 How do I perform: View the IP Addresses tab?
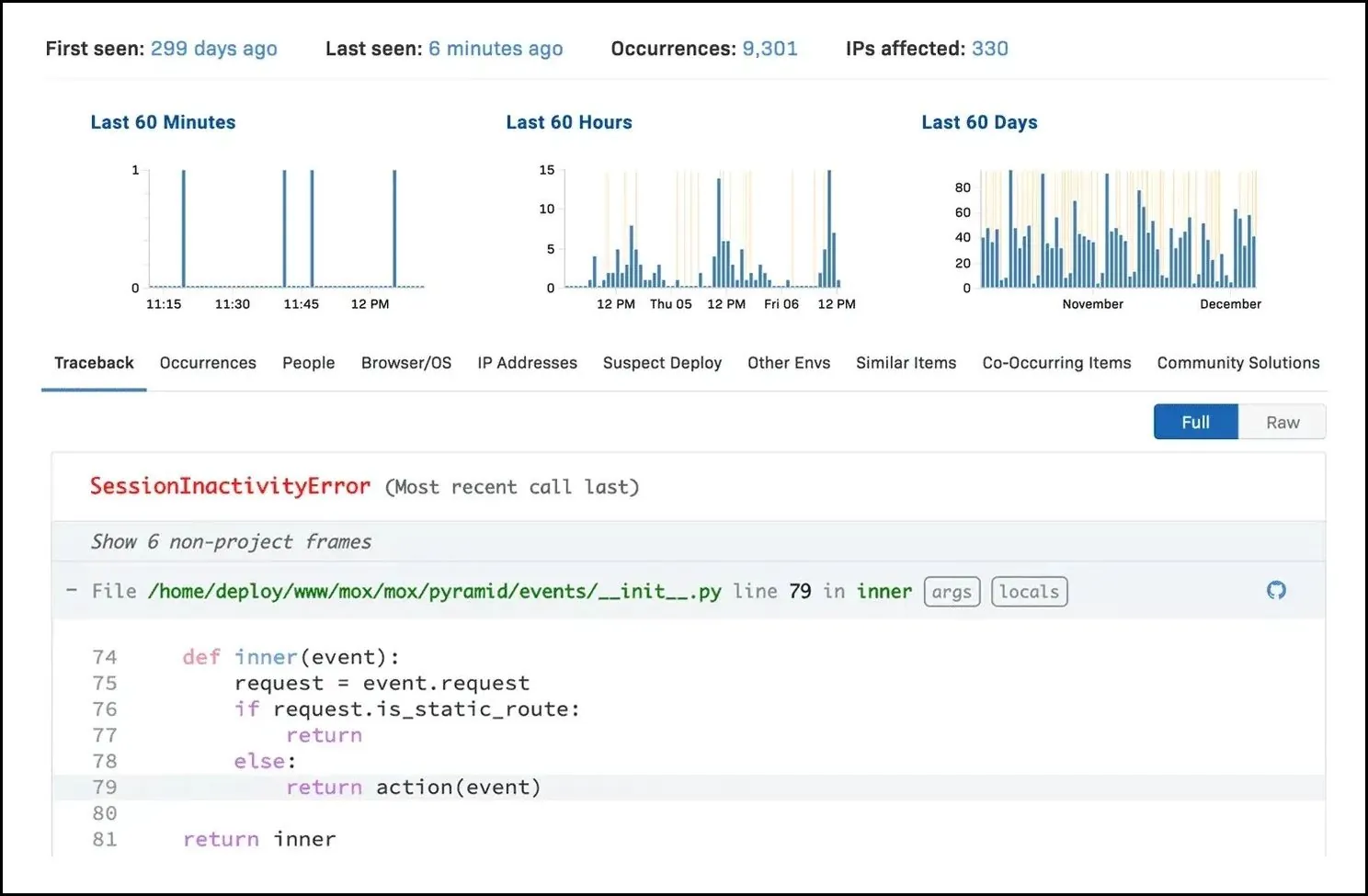(528, 363)
